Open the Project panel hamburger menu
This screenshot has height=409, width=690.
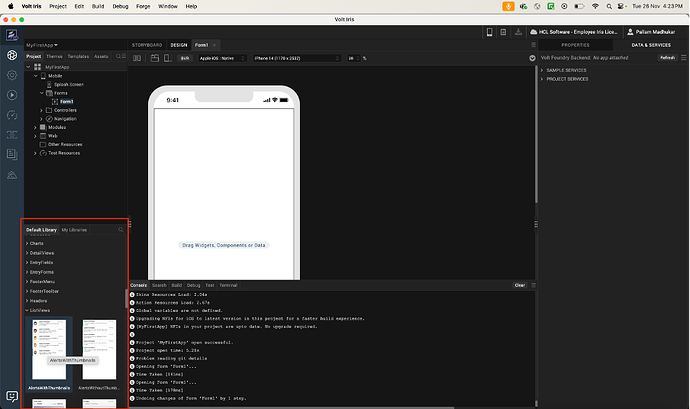point(124,56)
